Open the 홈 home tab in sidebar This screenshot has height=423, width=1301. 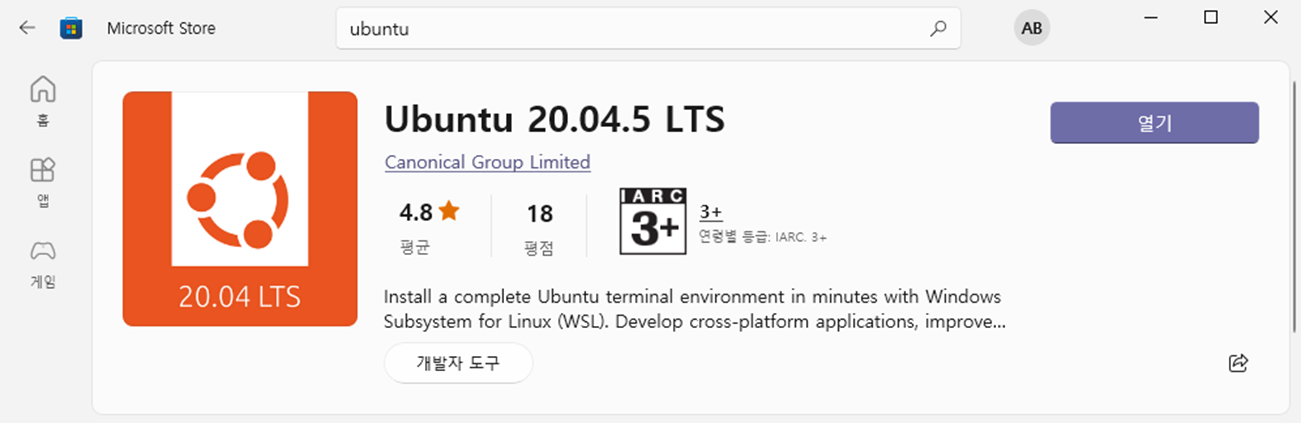[x=43, y=101]
